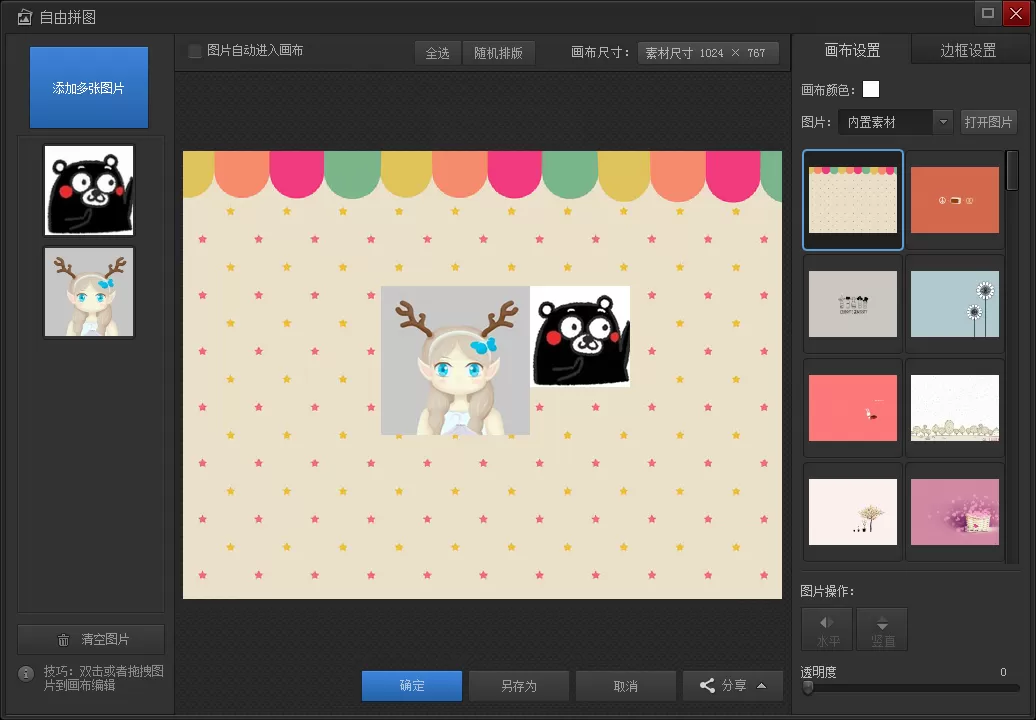Click the 随机排版 button
This screenshot has width=1036, height=720.
(x=498, y=53)
